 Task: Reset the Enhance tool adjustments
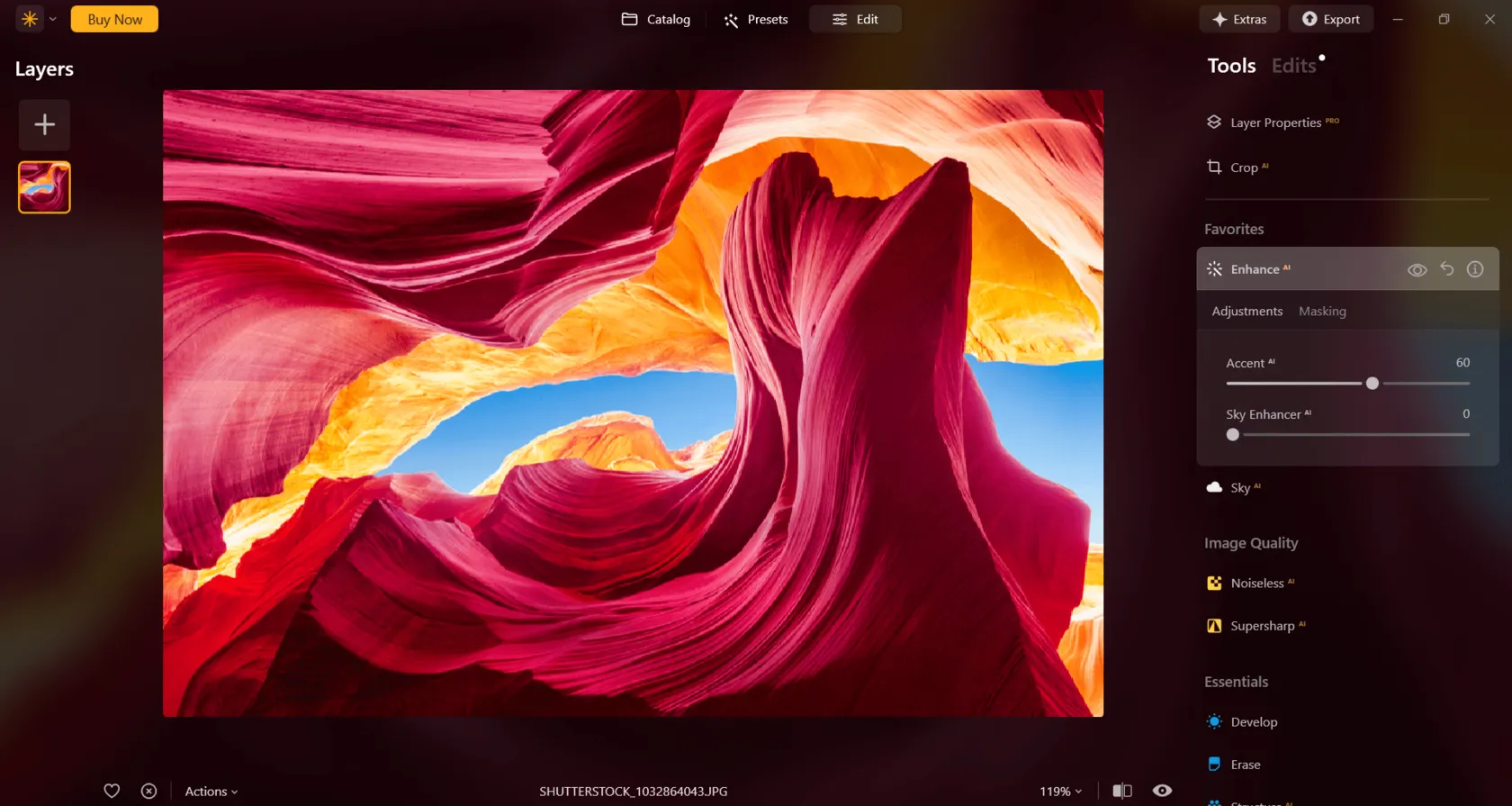click(1446, 268)
